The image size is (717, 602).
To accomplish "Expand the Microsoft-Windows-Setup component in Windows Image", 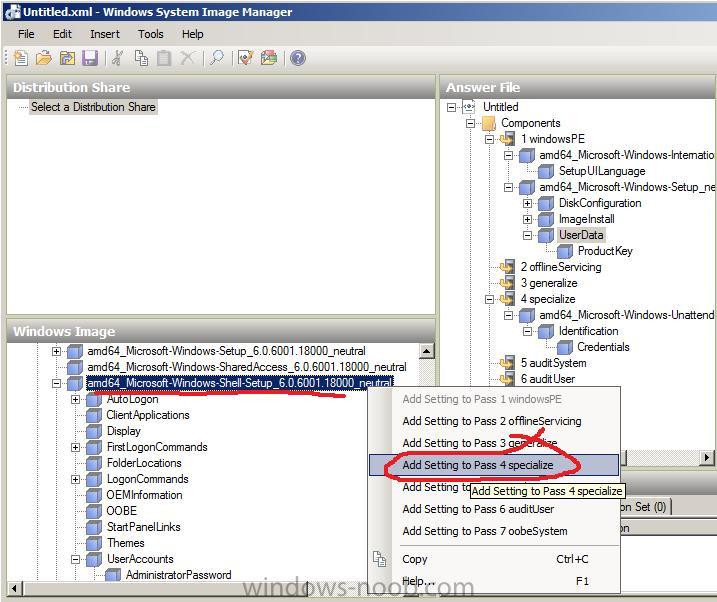I will (56, 352).
